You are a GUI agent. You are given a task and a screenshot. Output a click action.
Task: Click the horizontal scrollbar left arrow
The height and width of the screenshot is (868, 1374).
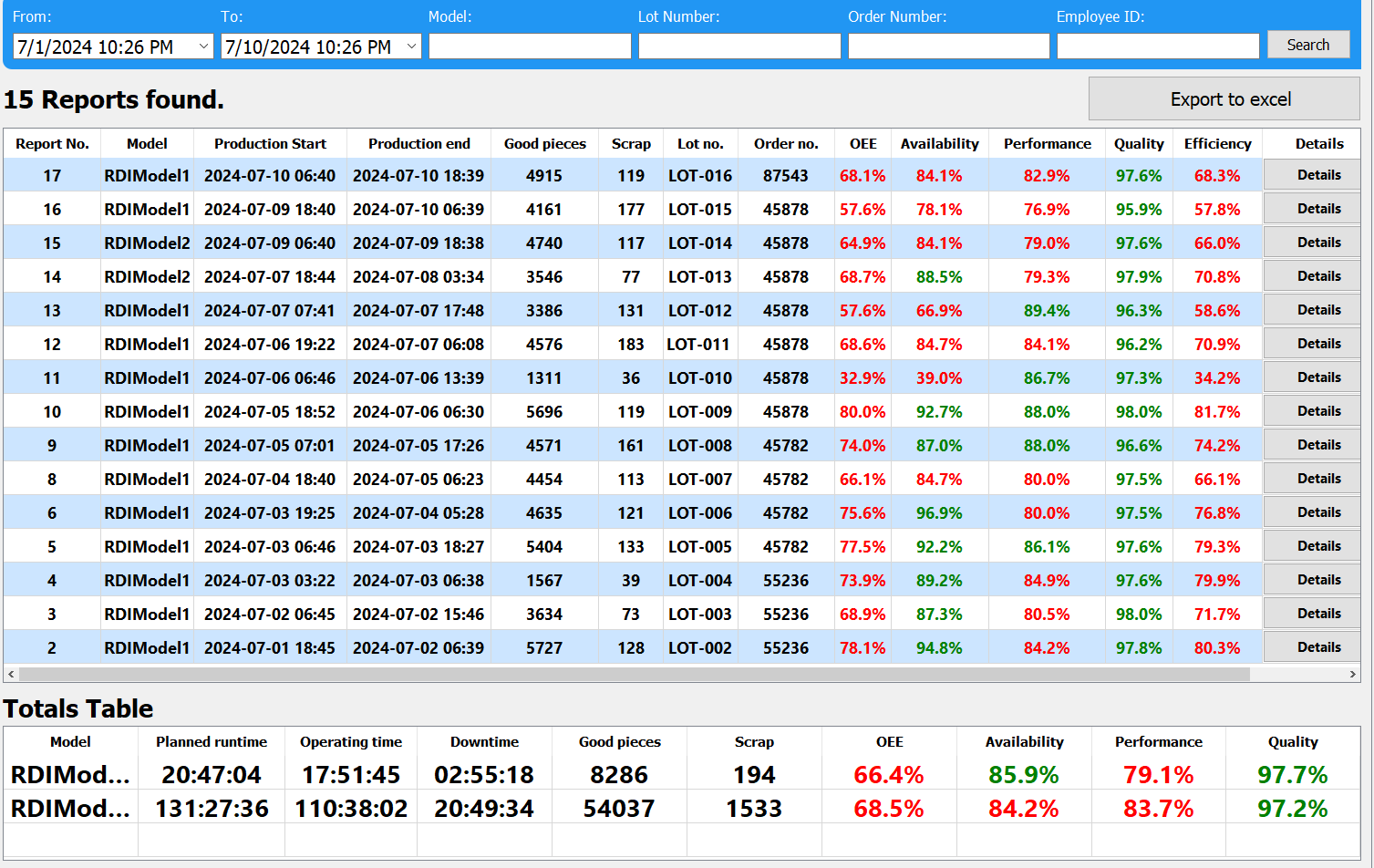click(11, 675)
